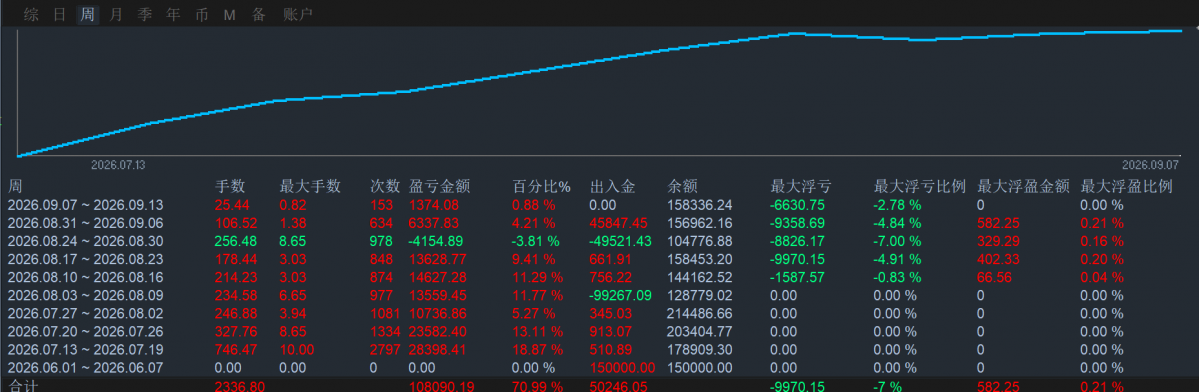Sort by the 最大浮亏 column header
The image size is (1199, 392).
point(801,186)
